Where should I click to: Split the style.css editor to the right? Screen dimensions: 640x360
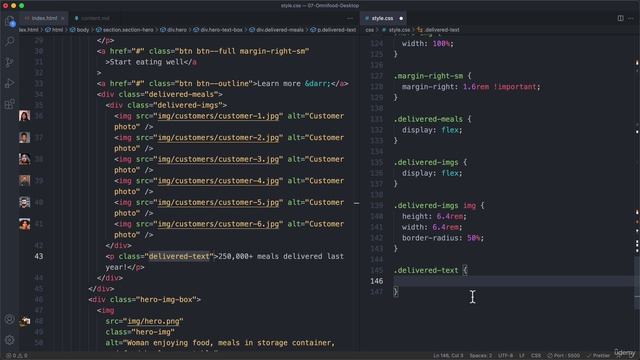click(620, 18)
